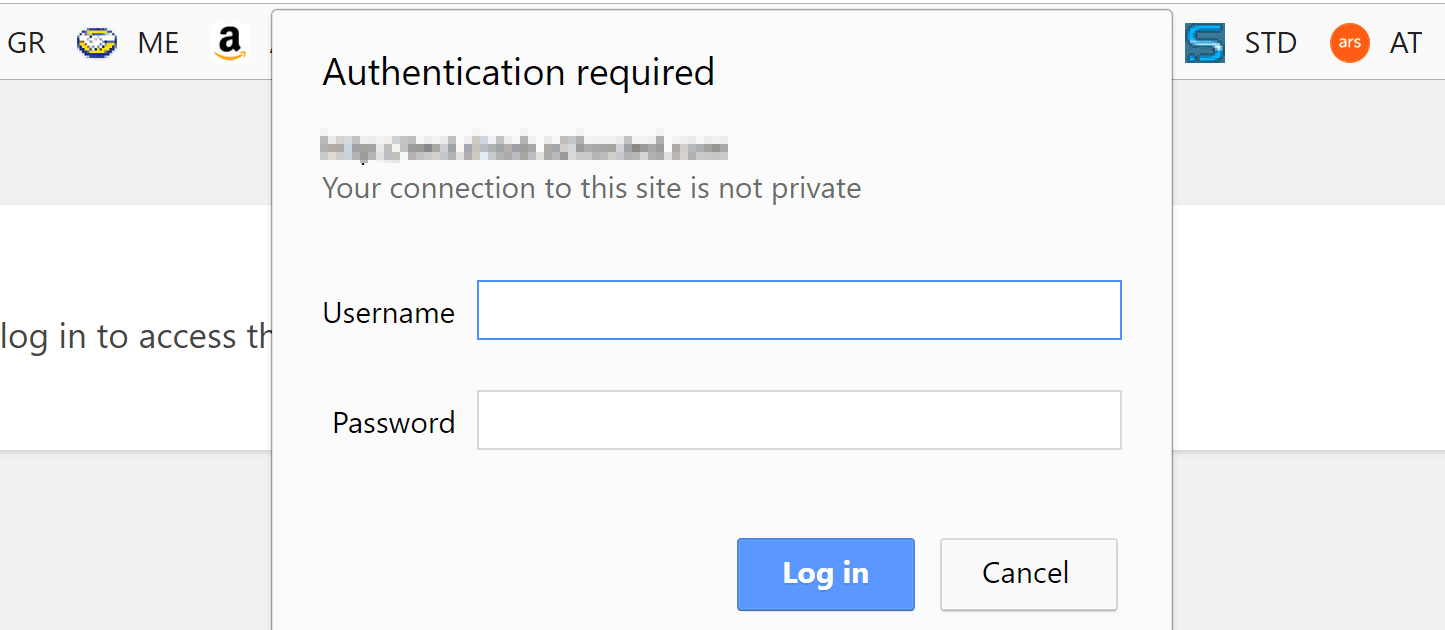Viewport: 1445px width, 630px height.
Task: Click the round favicon beside the ME bookmark
Action: (x=97, y=42)
